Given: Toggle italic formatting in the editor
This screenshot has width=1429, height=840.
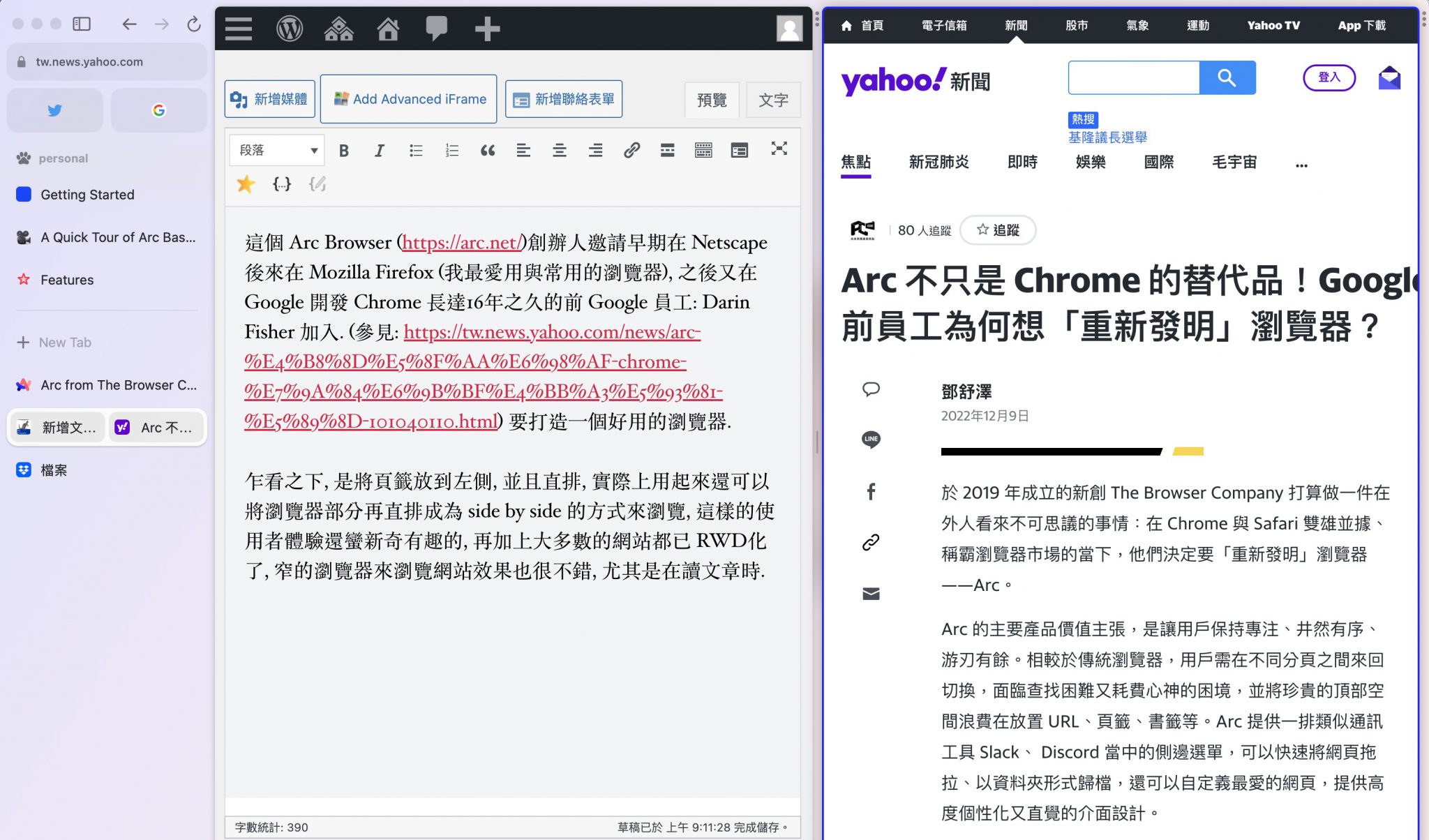Looking at the screenshot, I should [379, 150].
